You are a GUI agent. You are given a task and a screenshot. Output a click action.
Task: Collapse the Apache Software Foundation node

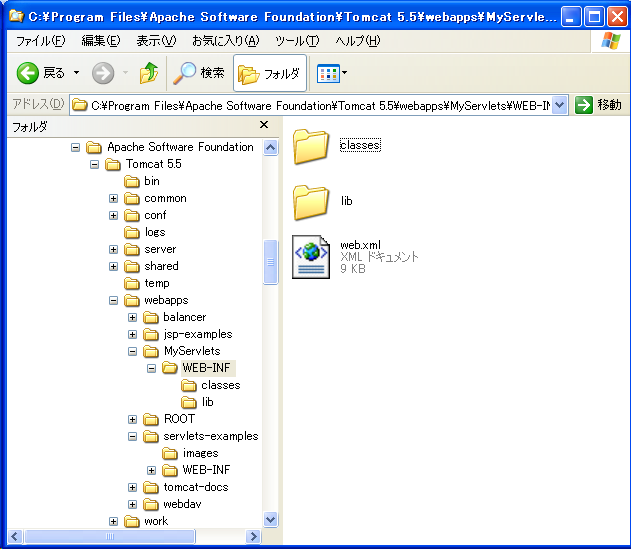point(75,147)
